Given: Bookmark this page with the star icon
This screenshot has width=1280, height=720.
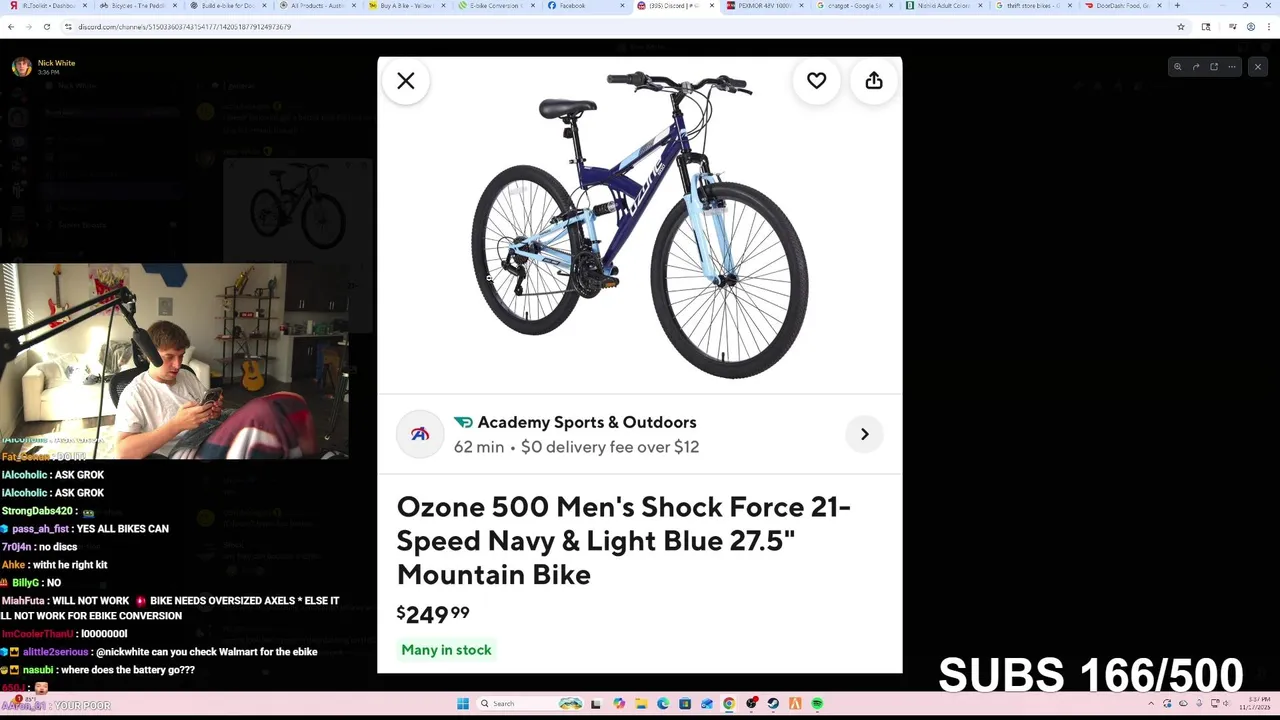Looking at the screenshot, I should [1181, 27].
